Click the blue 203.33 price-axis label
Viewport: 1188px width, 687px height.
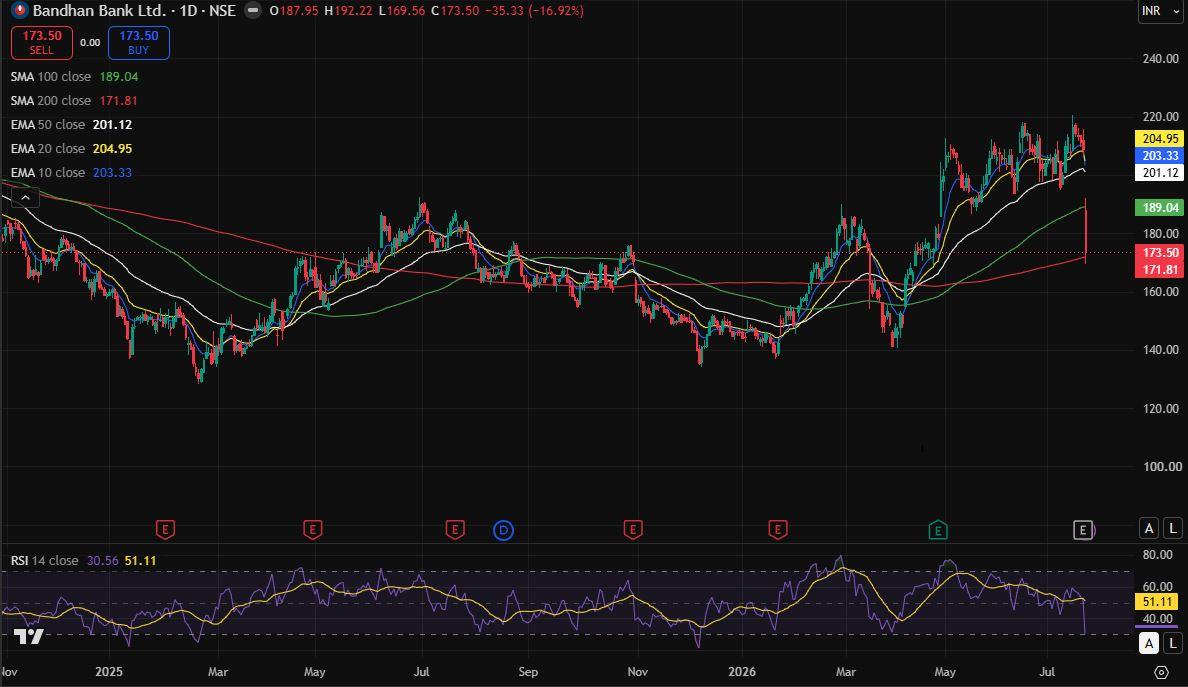pyautogui.click(x=1159, y=155)
